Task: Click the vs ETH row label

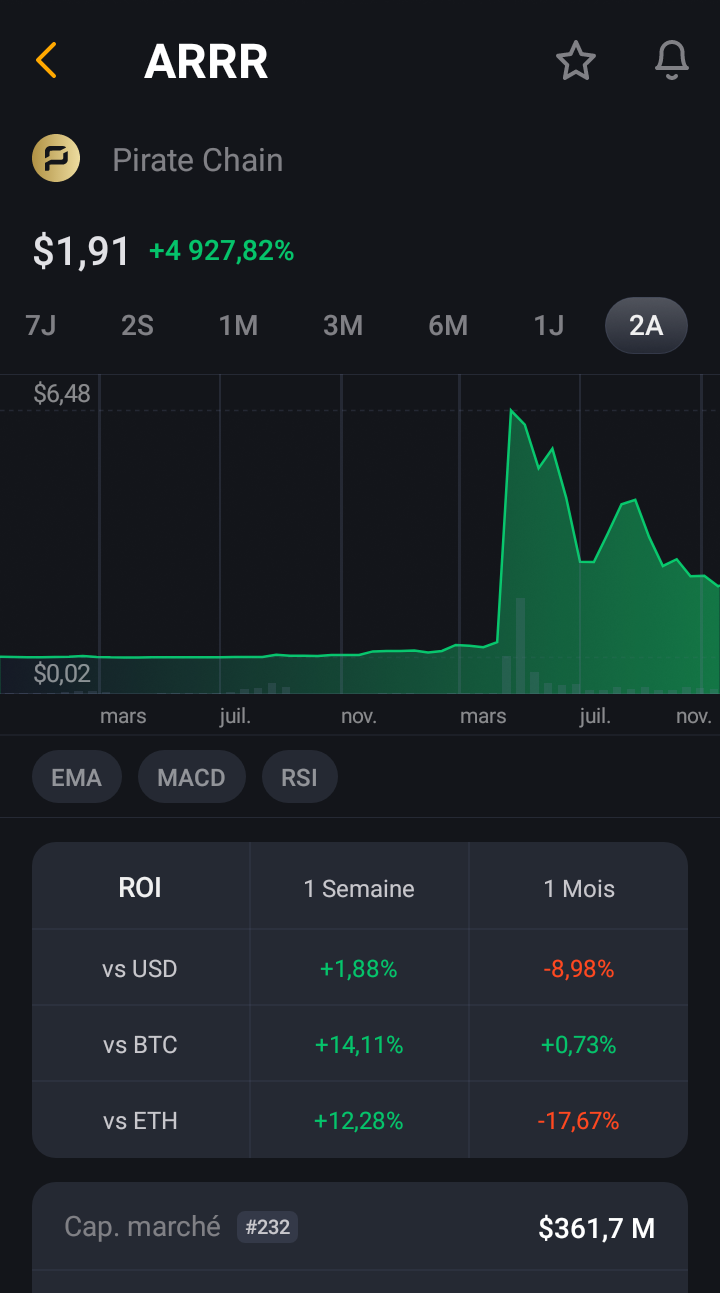Action: tap(140, 1121)
